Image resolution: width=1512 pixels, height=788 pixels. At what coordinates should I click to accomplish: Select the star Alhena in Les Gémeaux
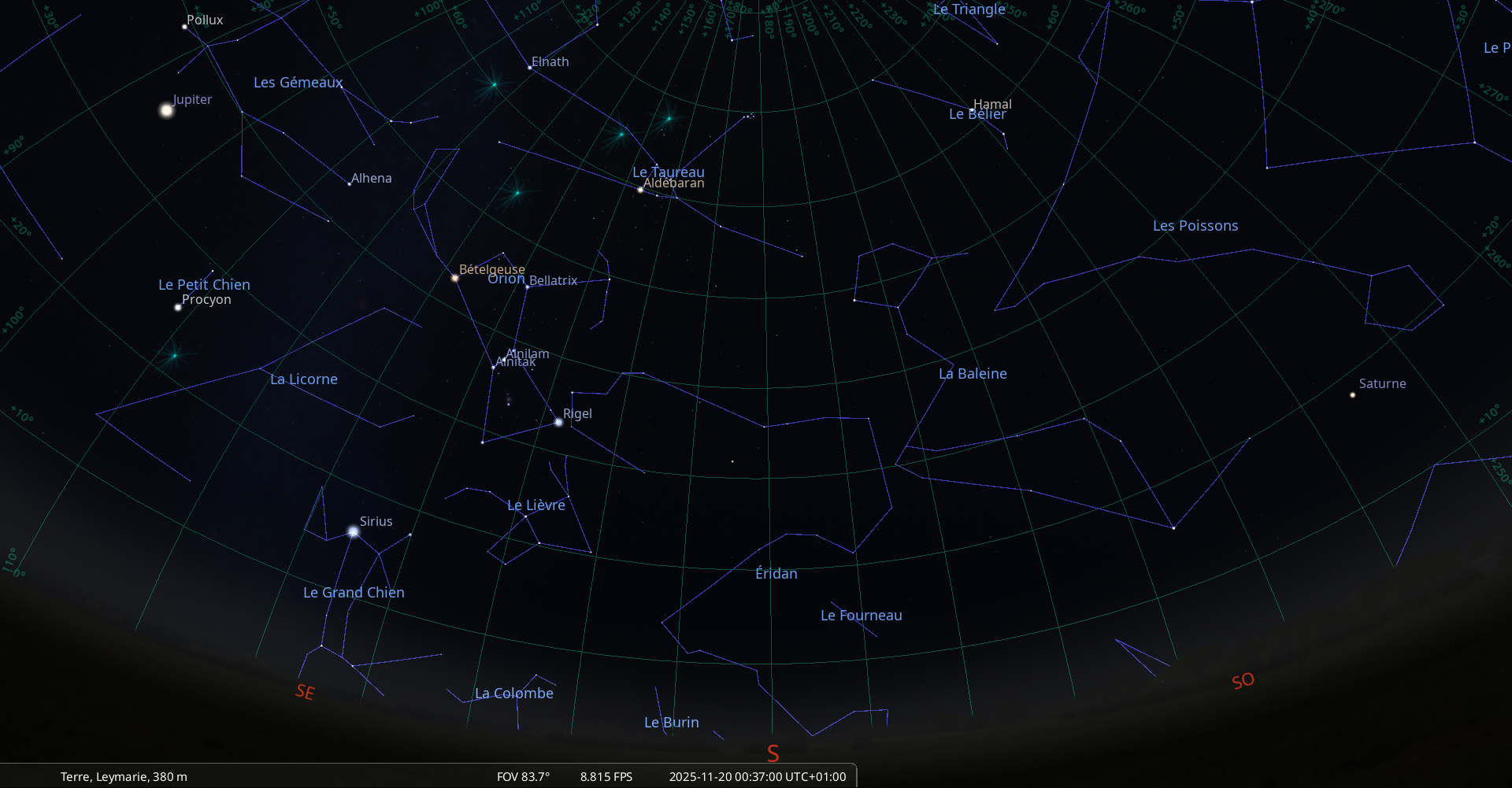350,183
